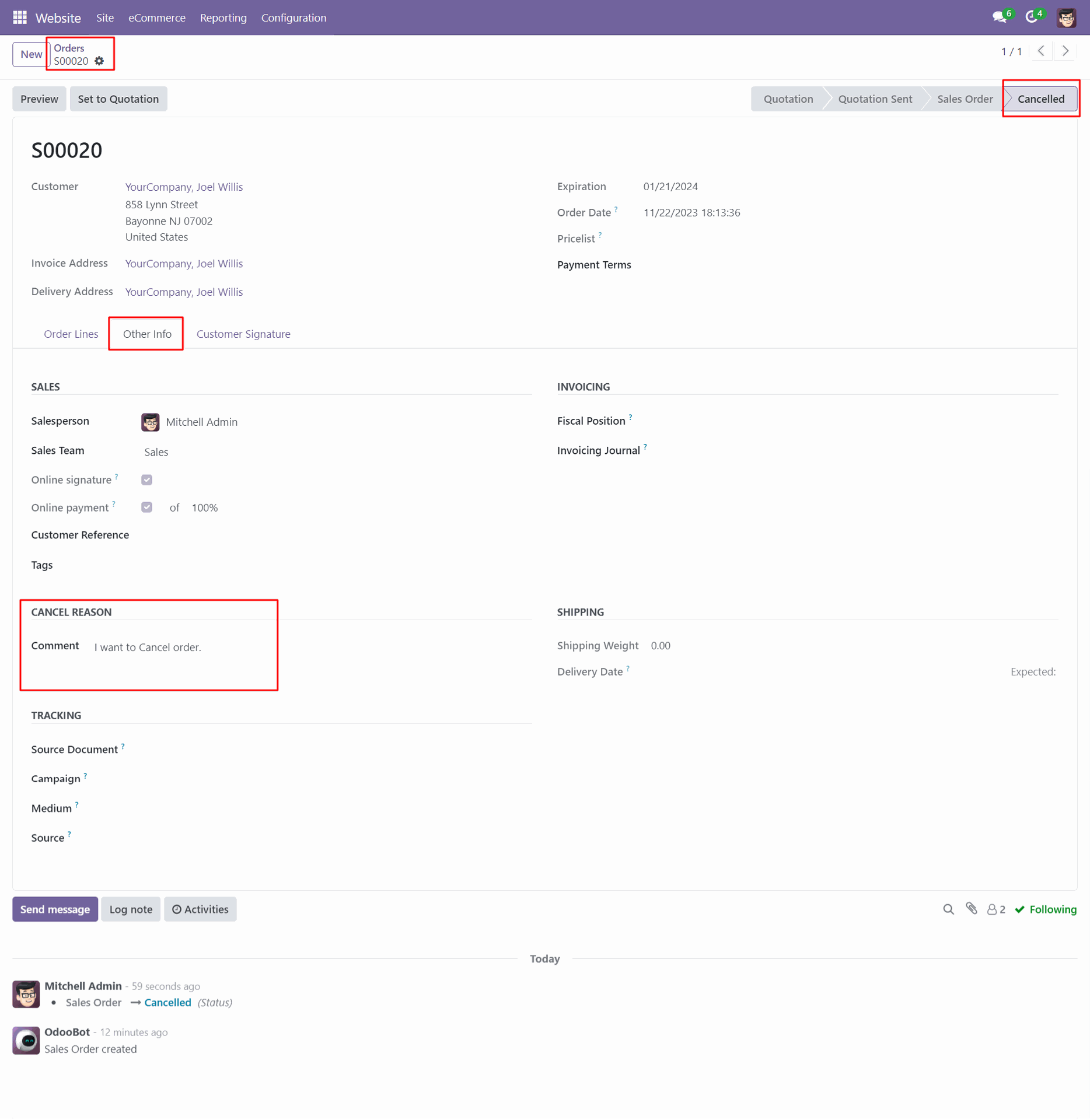Open the Configuration dropdown menu

(294, 17)
